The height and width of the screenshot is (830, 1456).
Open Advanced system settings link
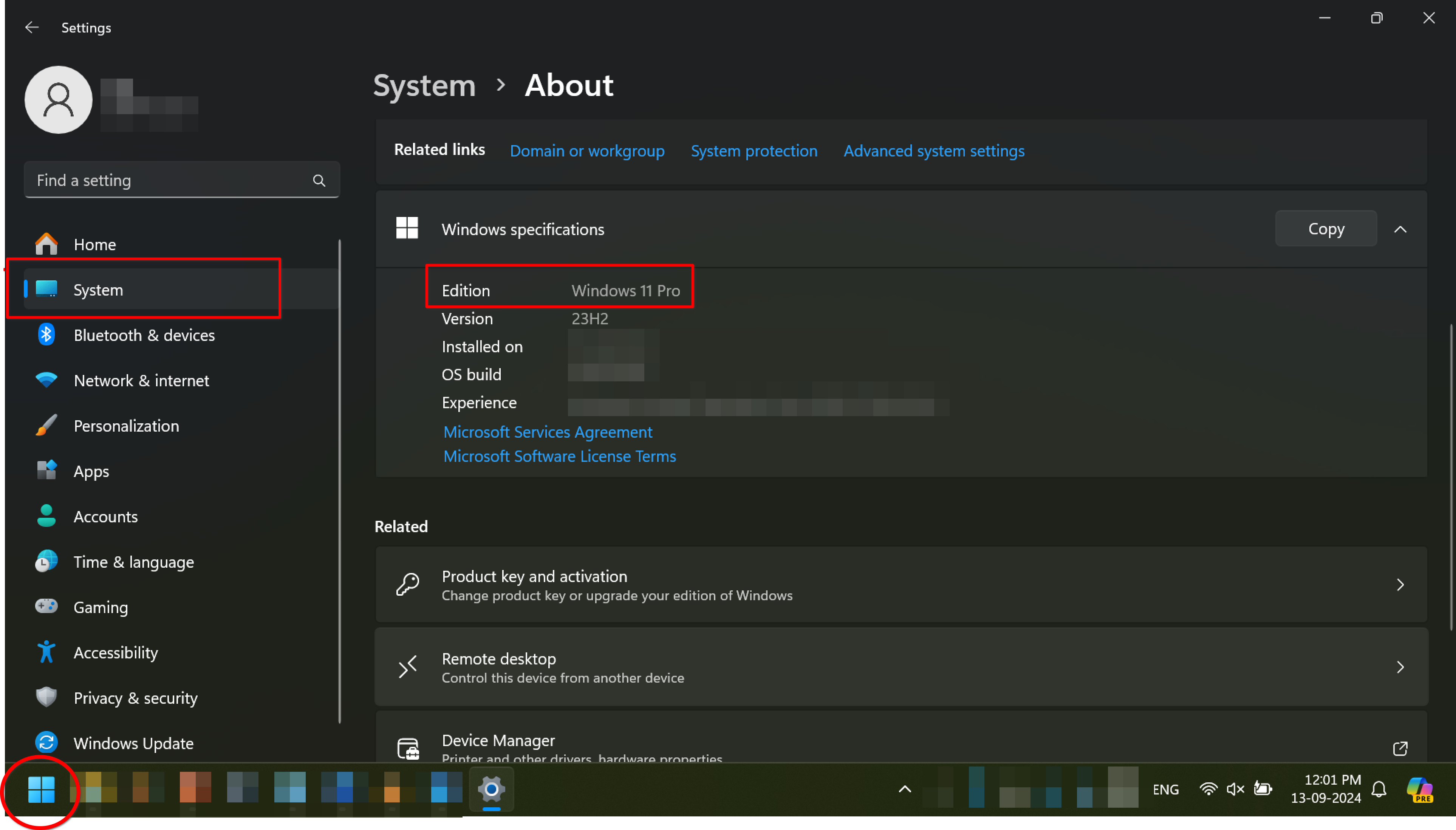pyautogui.click(x=934, y=150)
